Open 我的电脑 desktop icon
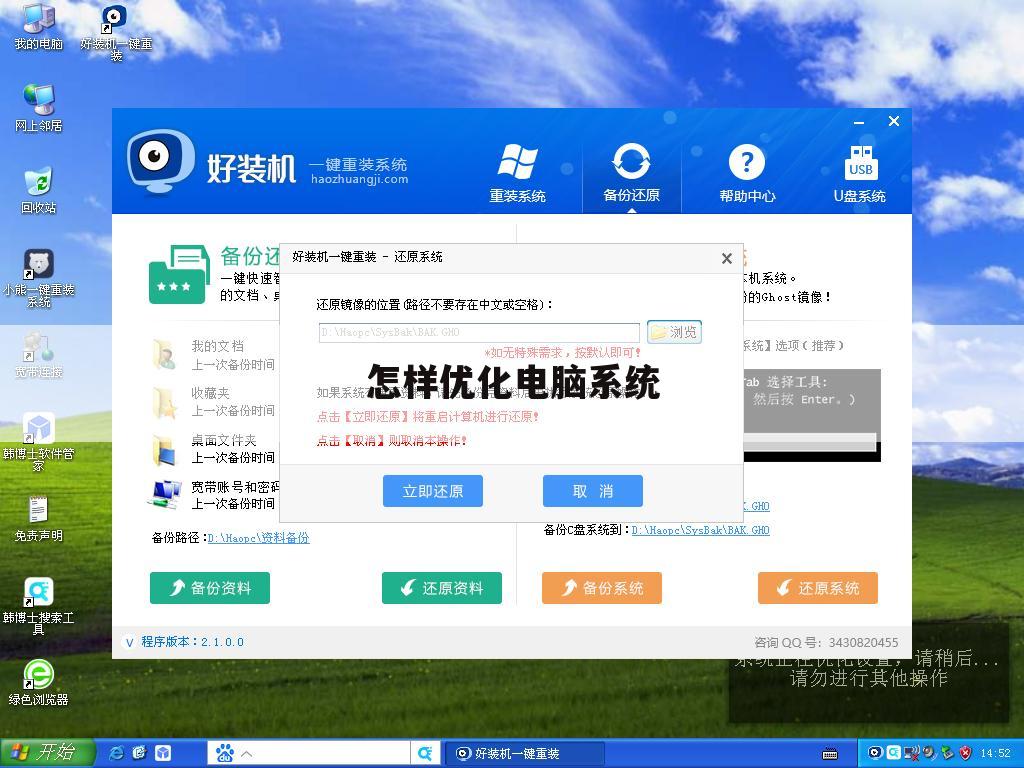 (x=39, y=26)
